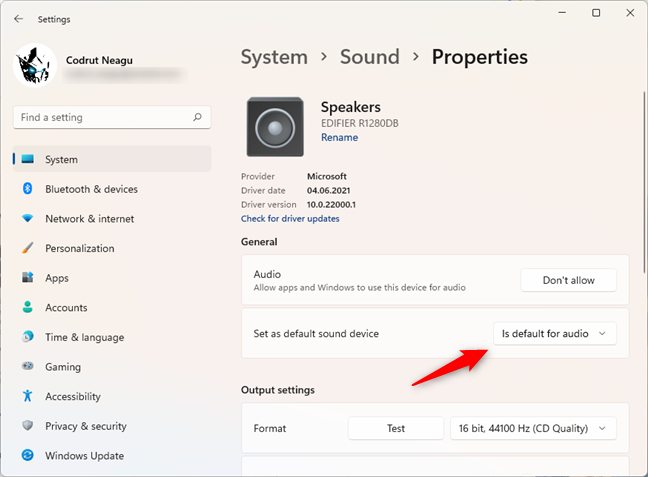The image size is (648, 477).
Task: Click the Accessibility figure icon
Action: [x=28, y=397]
